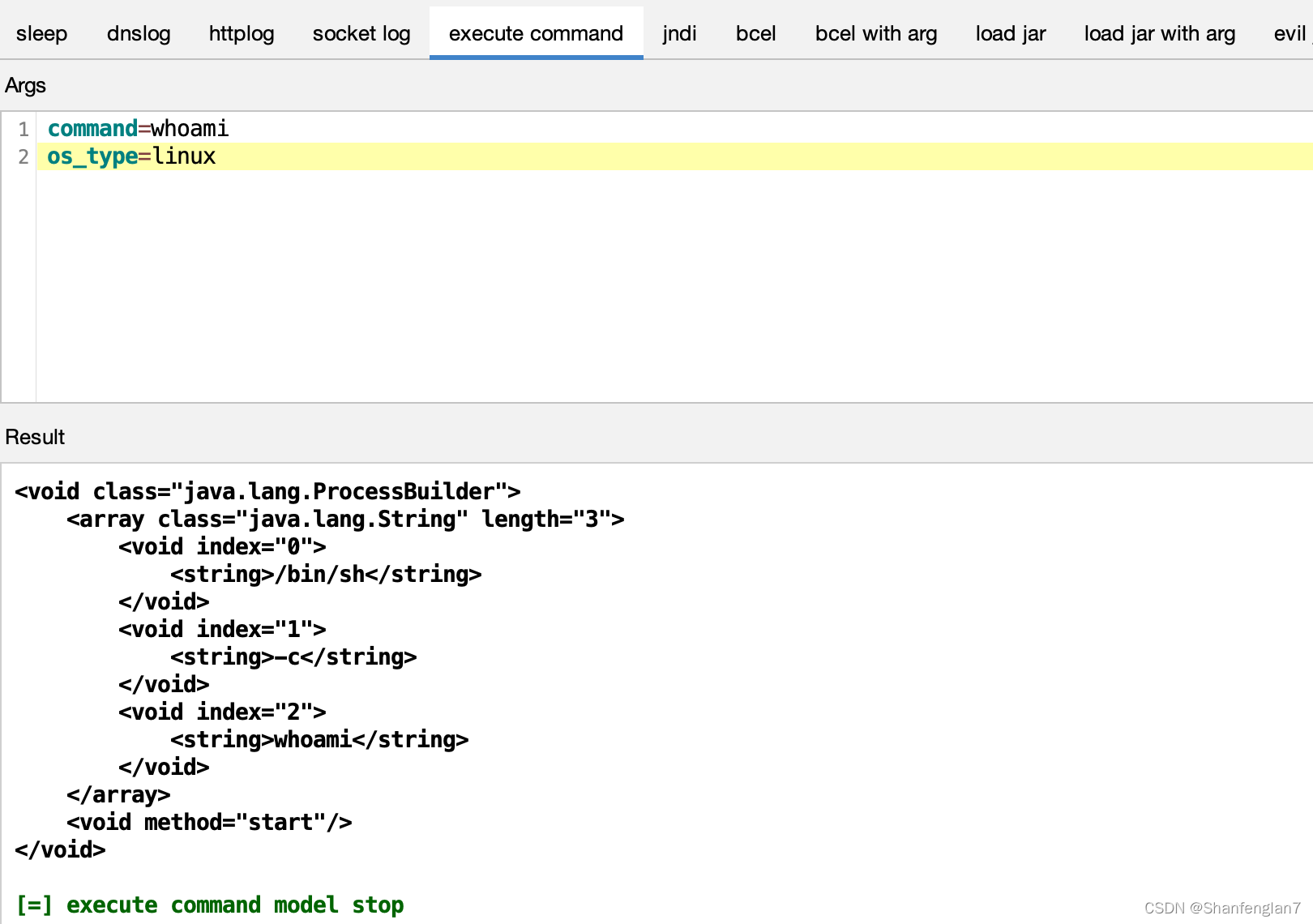Click the /bin/sh string line
Screen dimensions: 1313x924
click(x=326, y=574)
